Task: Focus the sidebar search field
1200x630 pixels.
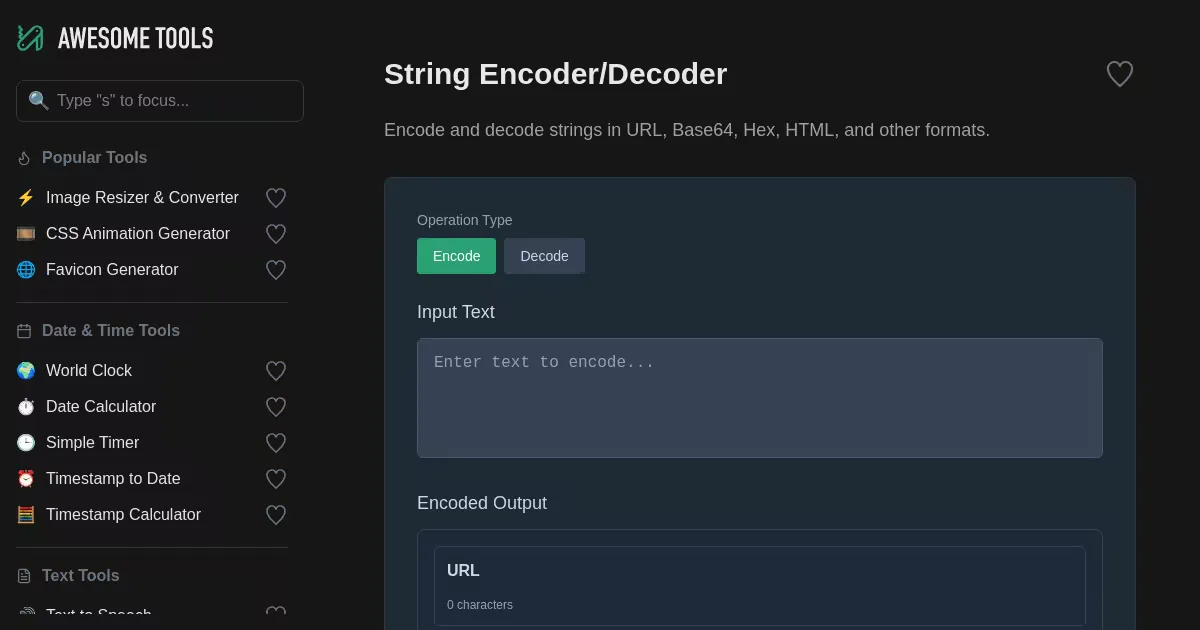Action: tap(160, 101)
